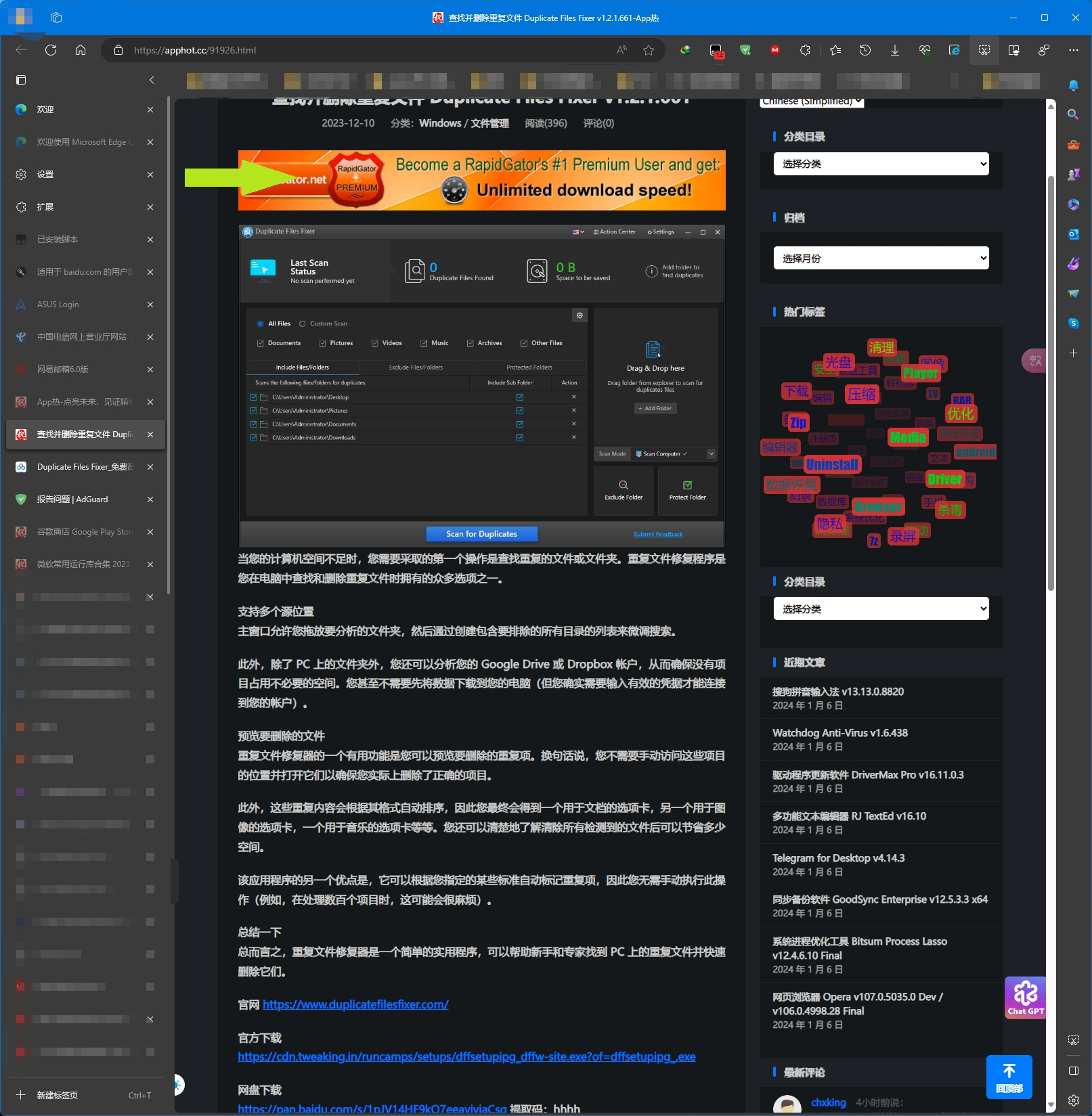The width and height of the screenshot is (1092, 1116).
Task: Open the ChatGPT floating widget
Action: [x=1025, y=997]
